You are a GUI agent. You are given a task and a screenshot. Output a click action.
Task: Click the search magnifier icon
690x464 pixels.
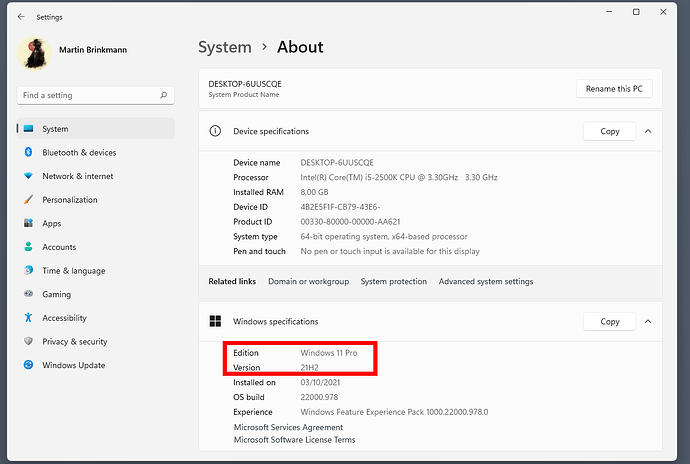tap(164, 95)
